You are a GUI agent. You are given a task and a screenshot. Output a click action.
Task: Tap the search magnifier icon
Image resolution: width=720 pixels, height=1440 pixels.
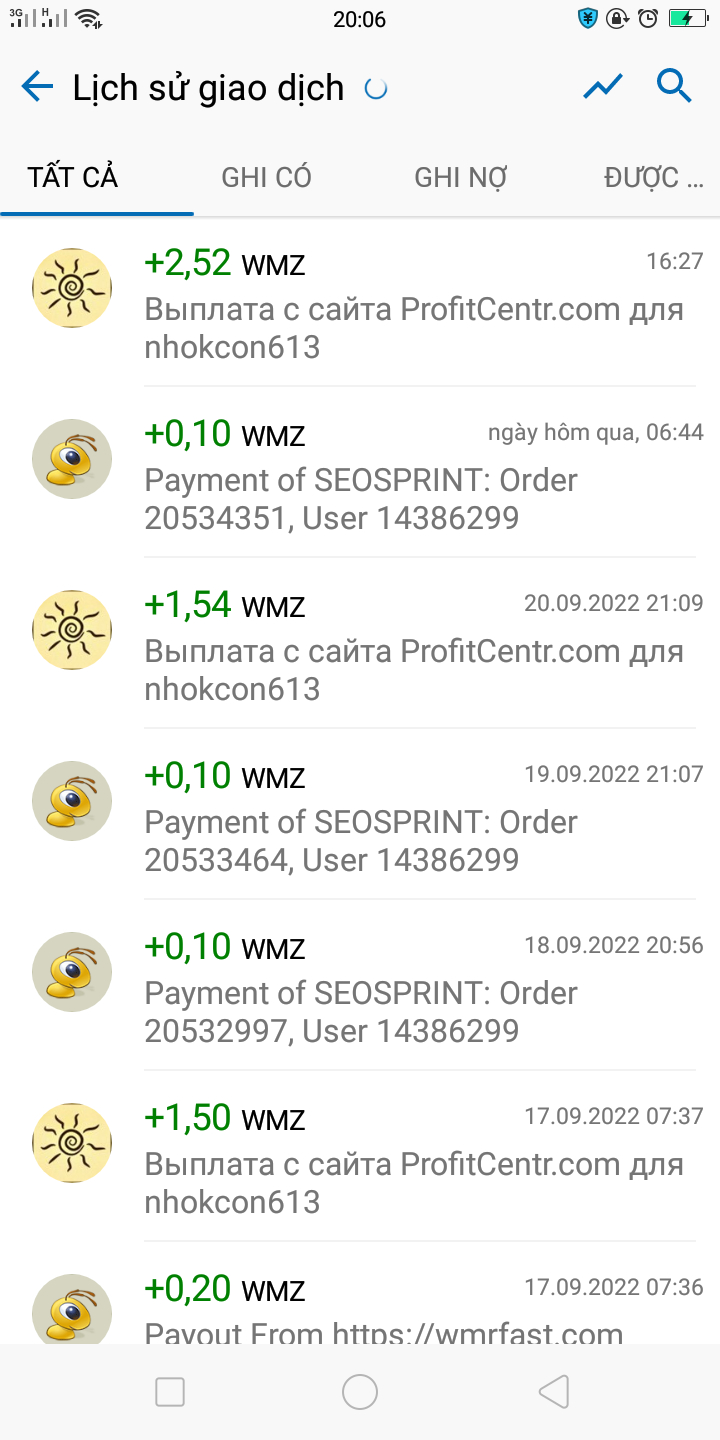click(x=675, y=87)
